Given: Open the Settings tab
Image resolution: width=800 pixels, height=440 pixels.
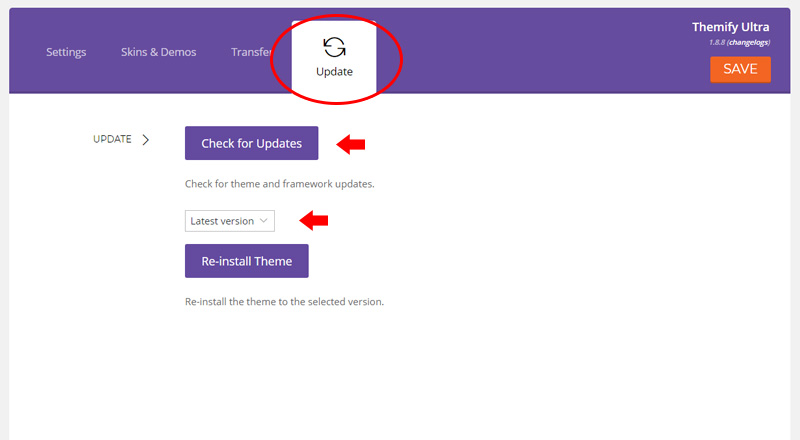Looking at the screenshot, I should tap(66, 52).
